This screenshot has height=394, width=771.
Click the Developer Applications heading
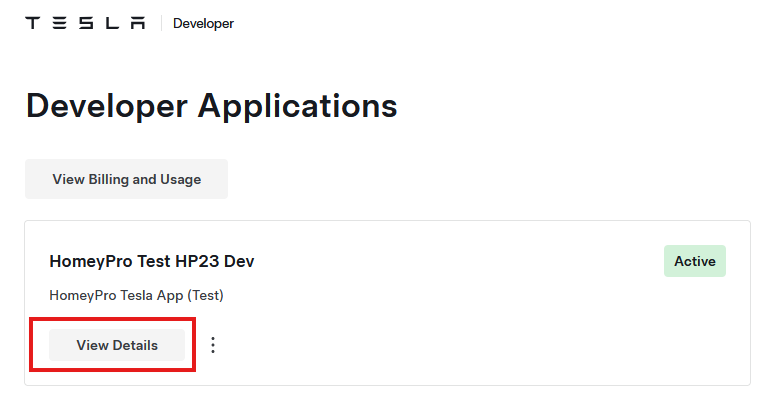[211, 106]
